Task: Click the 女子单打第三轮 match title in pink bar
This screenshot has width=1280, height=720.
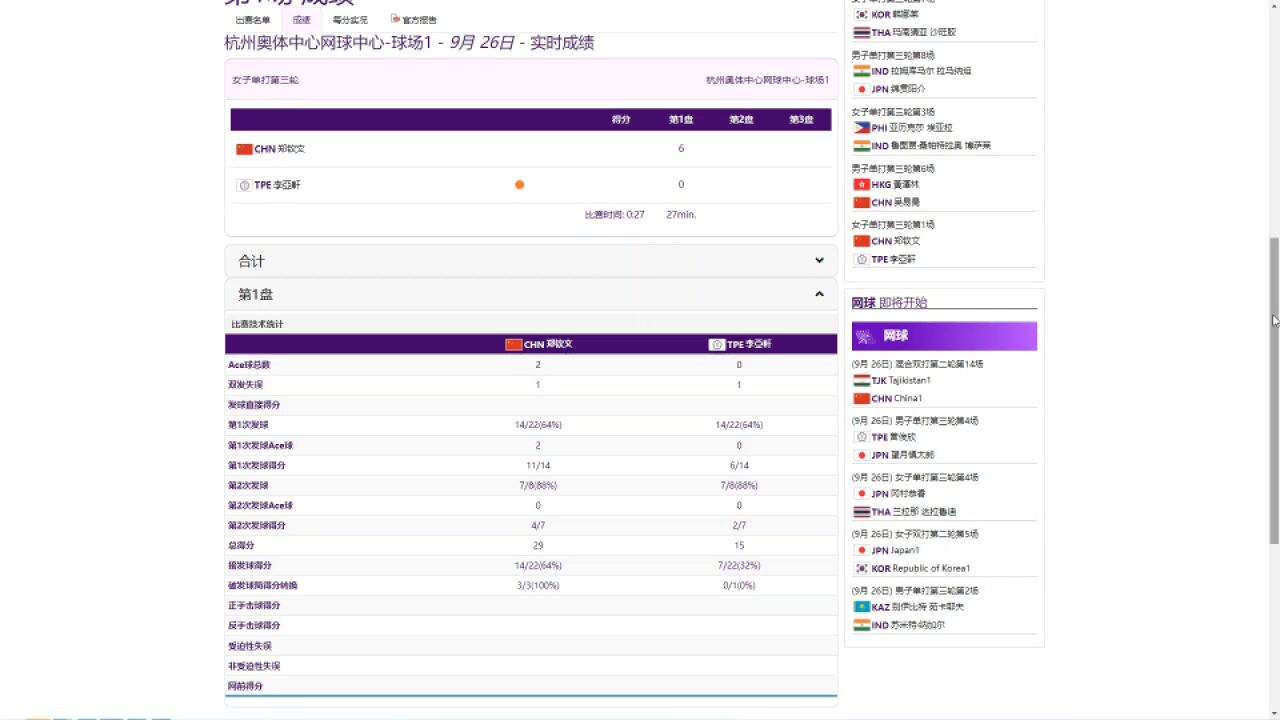Action: tap(265, 80)
